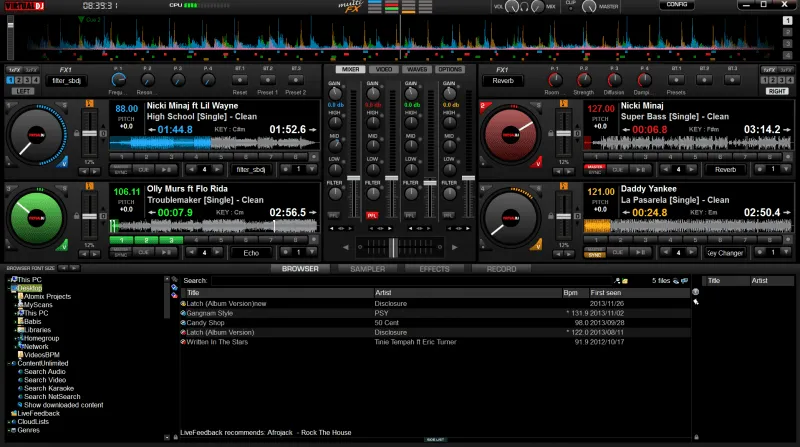Click the orange vinyl-mode icon above deck 4 pitch
The width and height of the screenshot is (800, 447).
coord(564,186)
